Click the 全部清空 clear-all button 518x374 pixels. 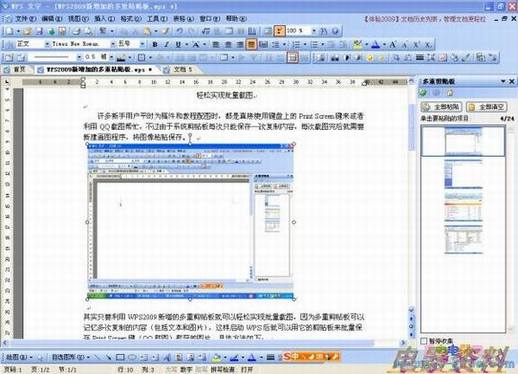[x=487, y=107]
